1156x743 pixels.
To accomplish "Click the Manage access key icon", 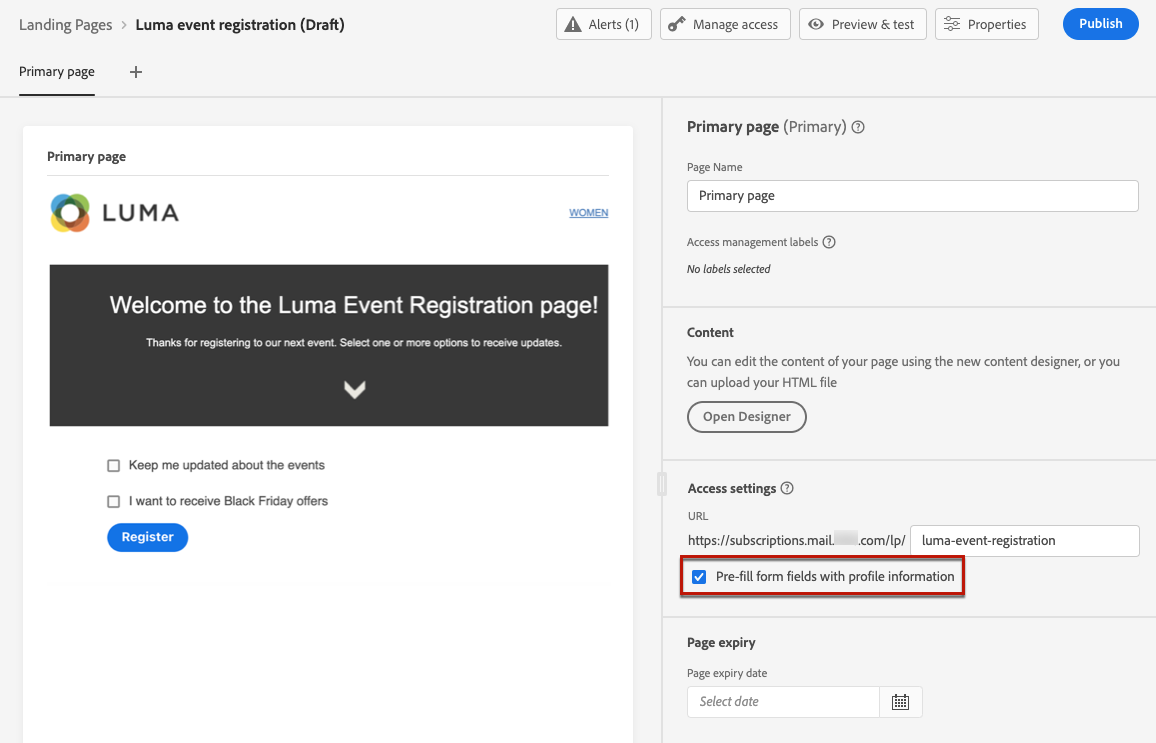I will tap(677, 24).
